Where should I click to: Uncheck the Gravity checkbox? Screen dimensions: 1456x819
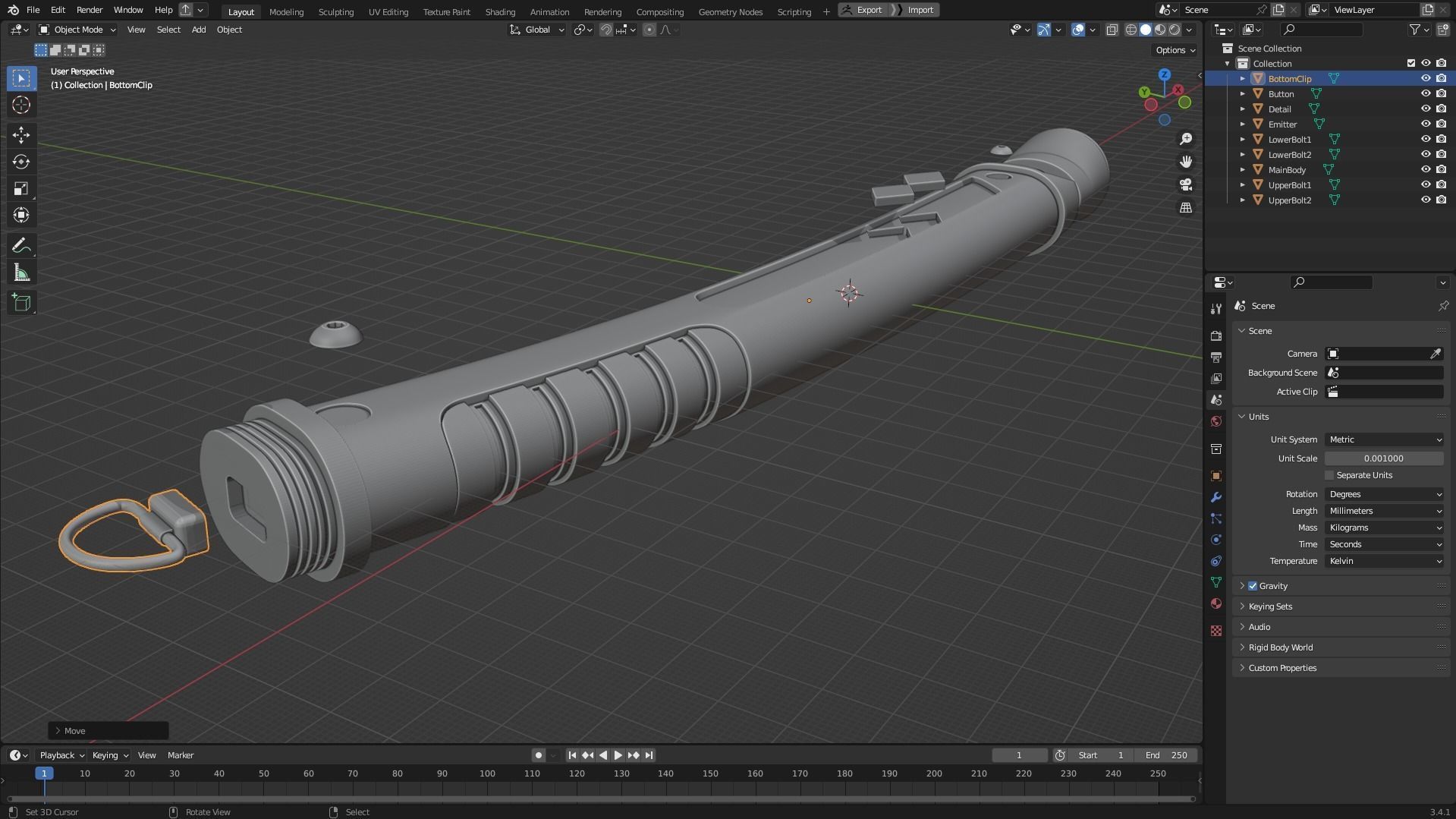pyautogui.click(x=1253, y=586)
